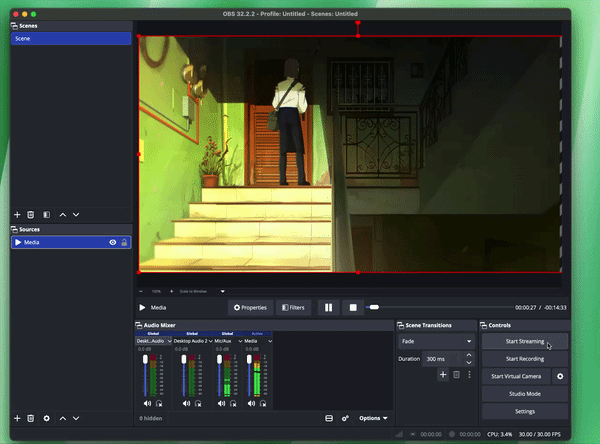Viewport: 600px width, 444px height.
Task: Move source up arrow in Sources panel
Action: tap(63, 418)
